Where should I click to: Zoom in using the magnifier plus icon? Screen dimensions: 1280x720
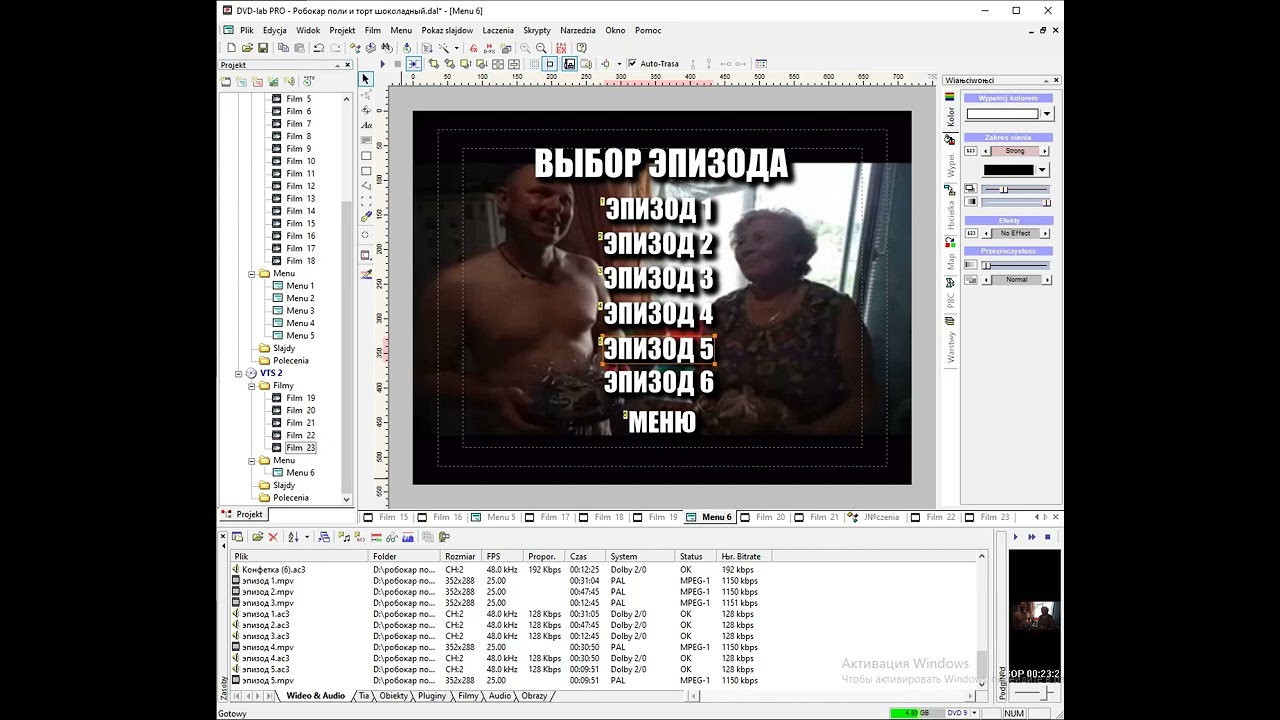pyautogui.click(x=525, y=48)
